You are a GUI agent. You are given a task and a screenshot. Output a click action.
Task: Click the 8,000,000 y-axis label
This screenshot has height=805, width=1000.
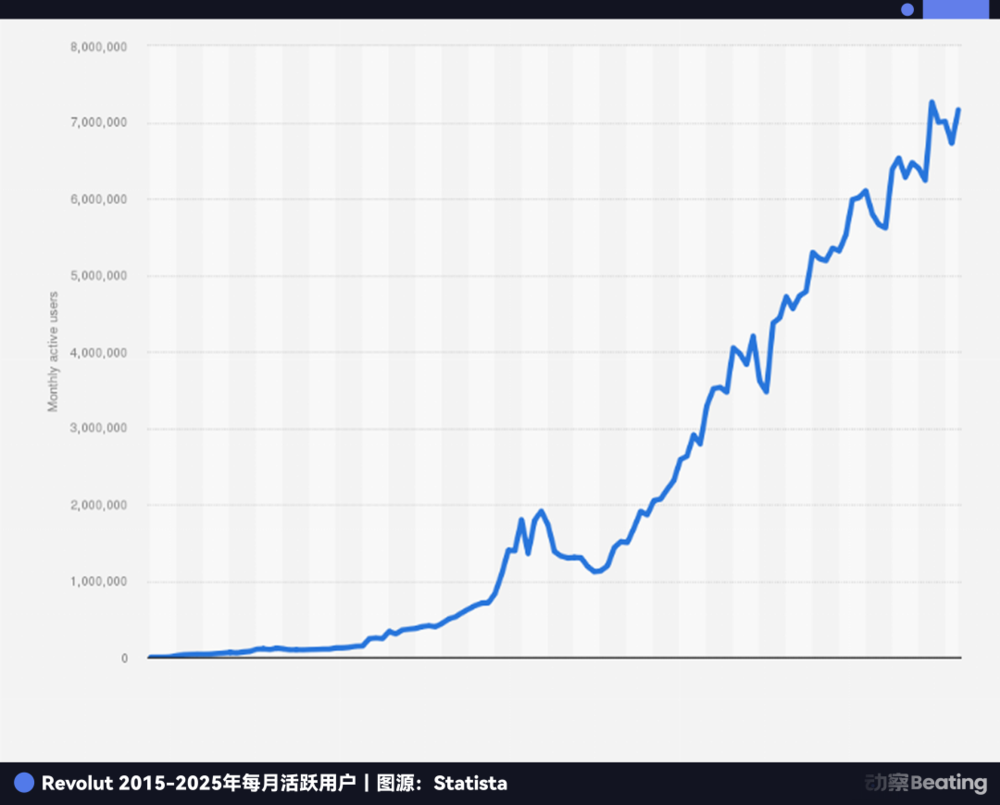click(98, 47)
